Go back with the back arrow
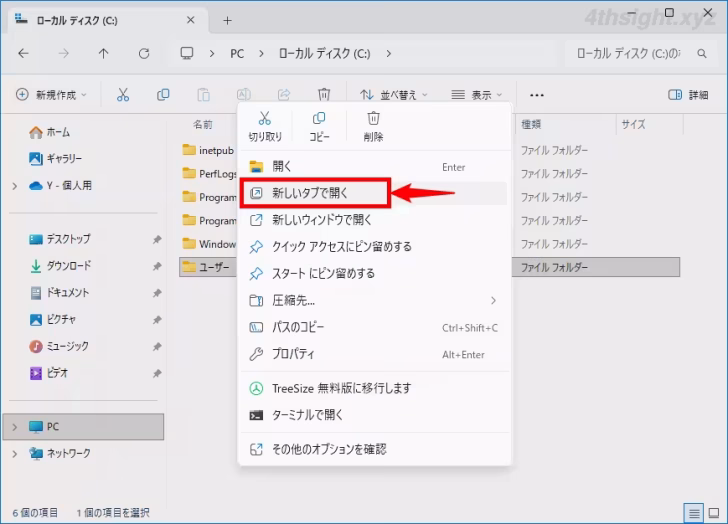The image size is (728, 524). tap(23, 53)
